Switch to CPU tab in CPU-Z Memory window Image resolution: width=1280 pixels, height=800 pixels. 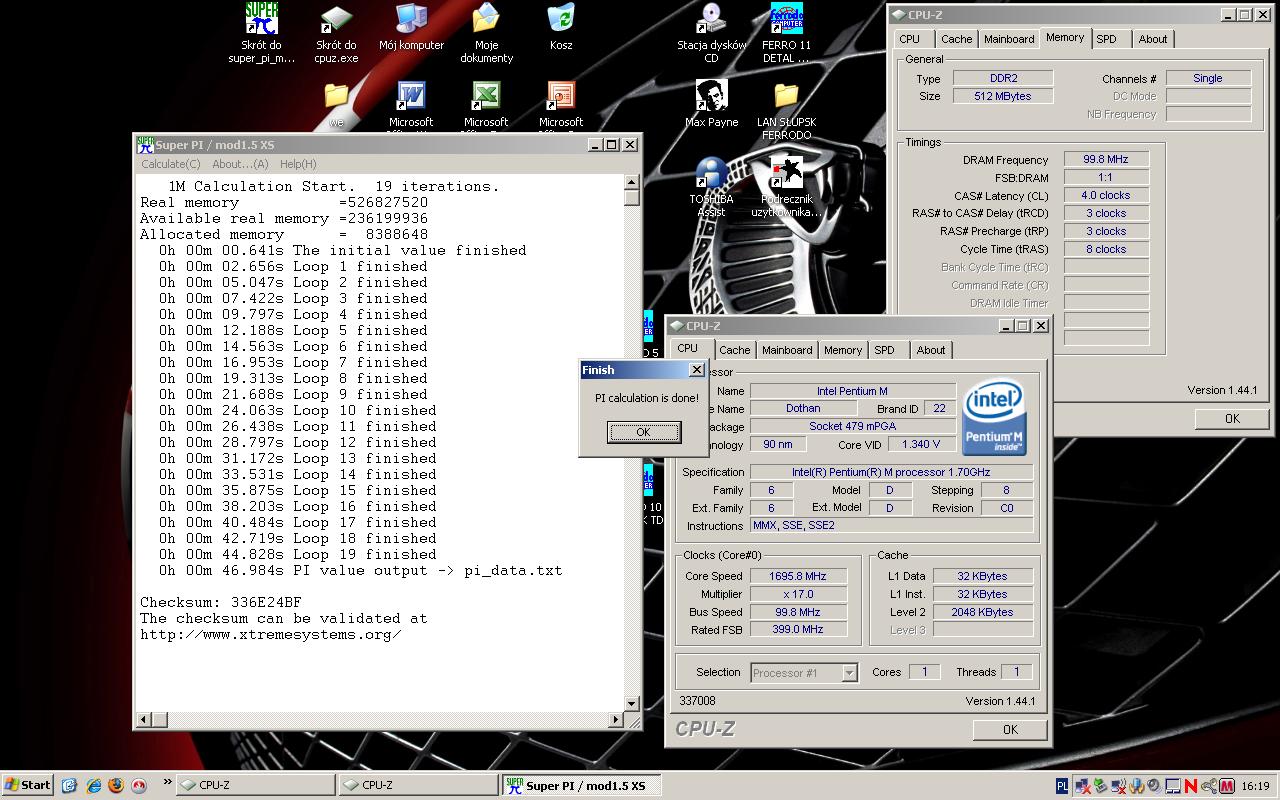pyautogui.click(x=910, y=39)
